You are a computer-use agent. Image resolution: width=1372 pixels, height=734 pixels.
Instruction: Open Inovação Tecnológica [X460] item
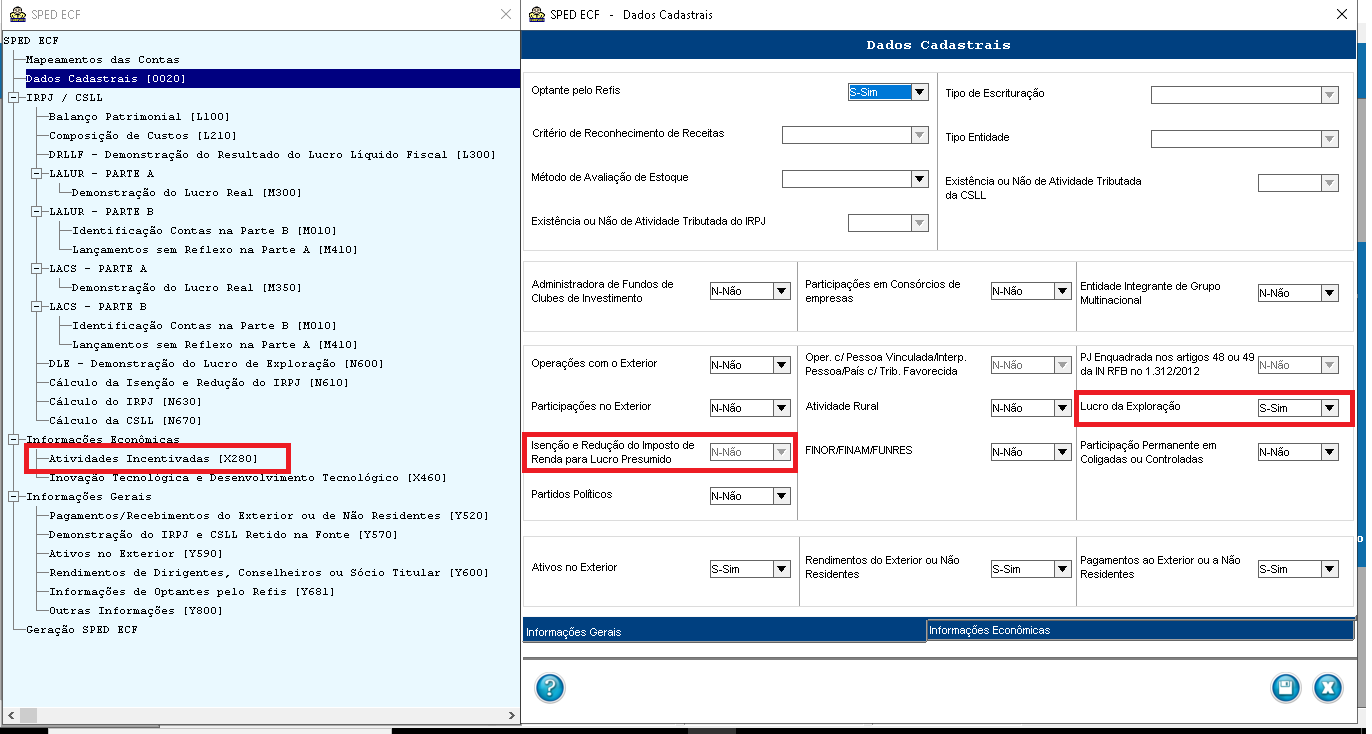247,478
